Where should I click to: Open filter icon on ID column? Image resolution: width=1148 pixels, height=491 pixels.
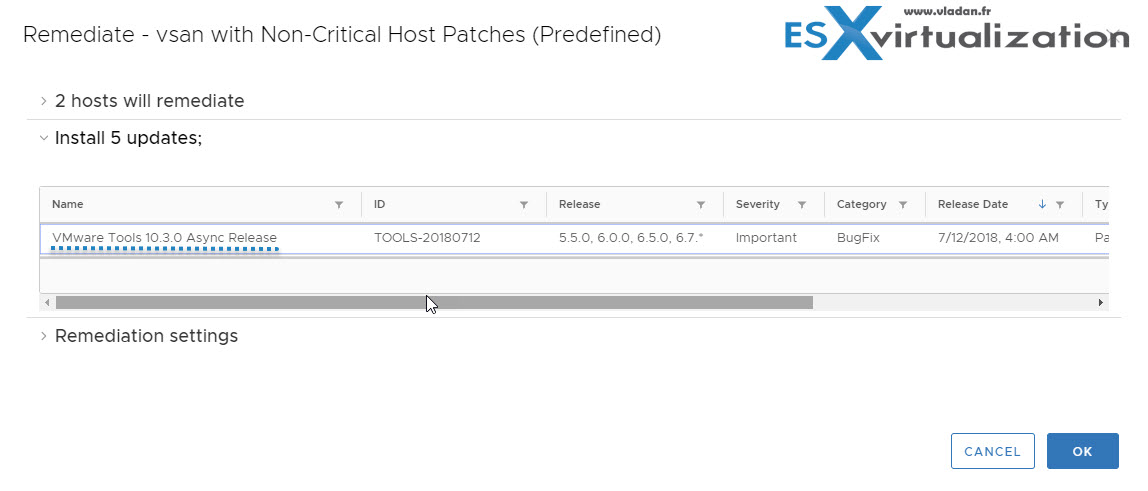(523, 205)
